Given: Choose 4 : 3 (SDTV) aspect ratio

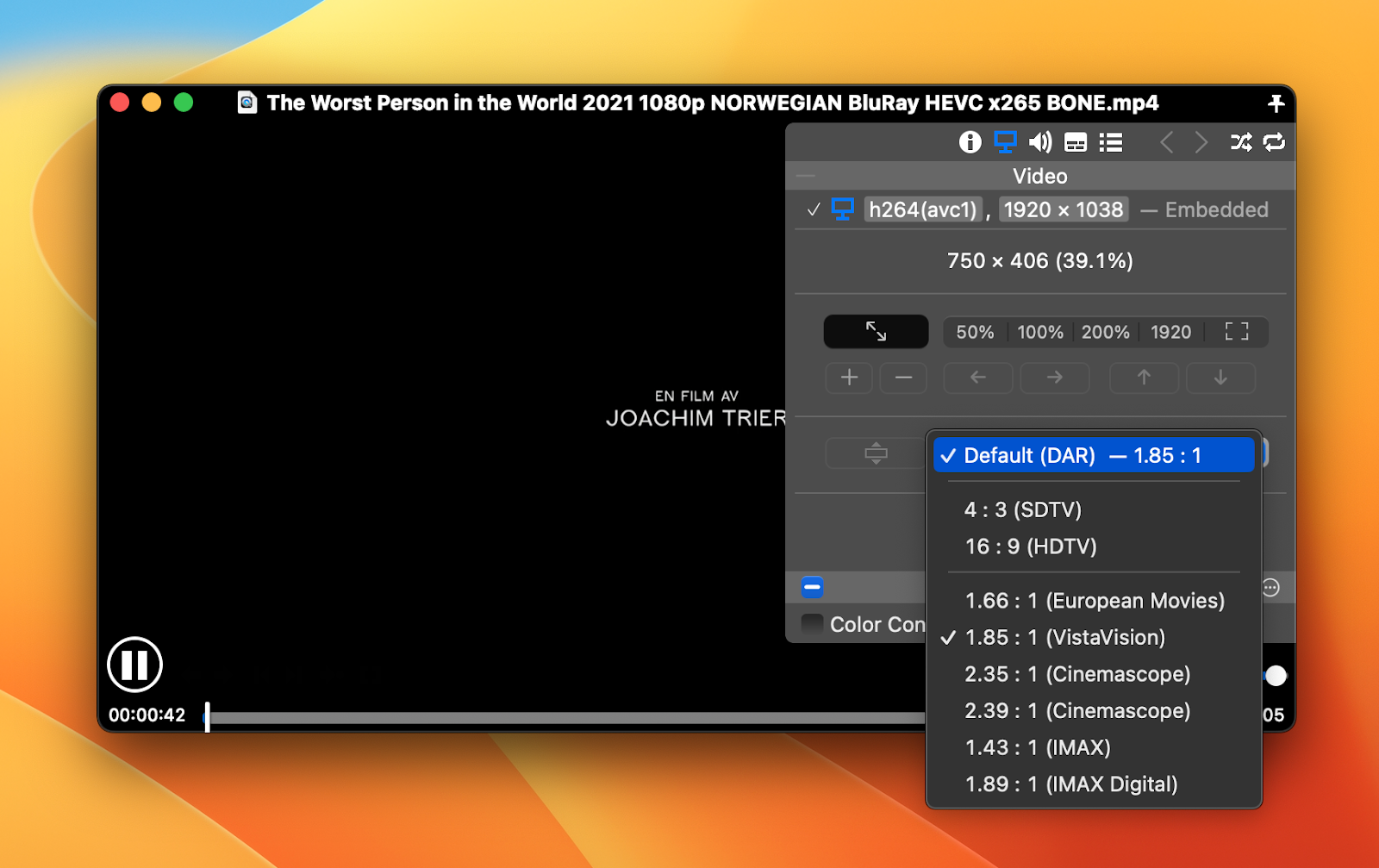Looking at the screenshot, I should pos(1094,509).
